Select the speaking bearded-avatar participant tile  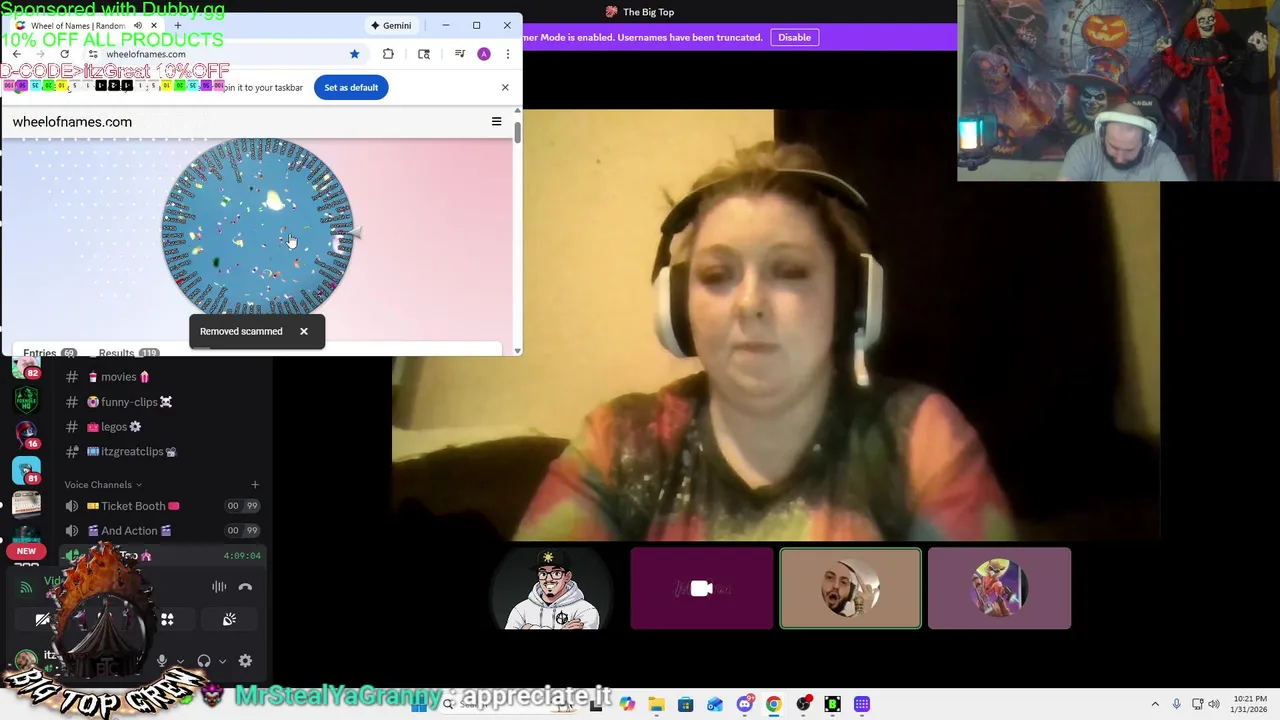click(x=850, y=589)
